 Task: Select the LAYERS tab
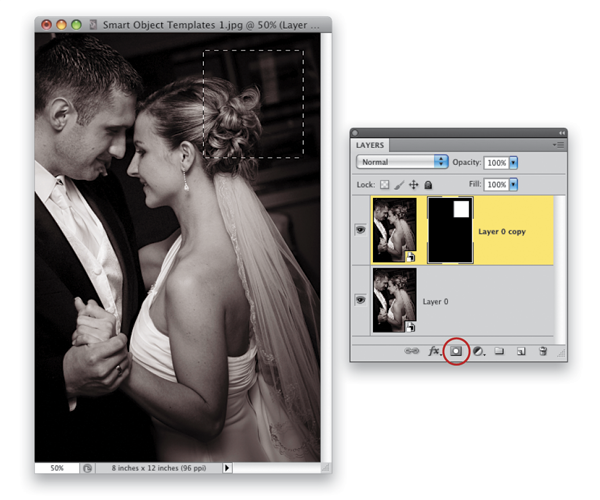(370, 145)
